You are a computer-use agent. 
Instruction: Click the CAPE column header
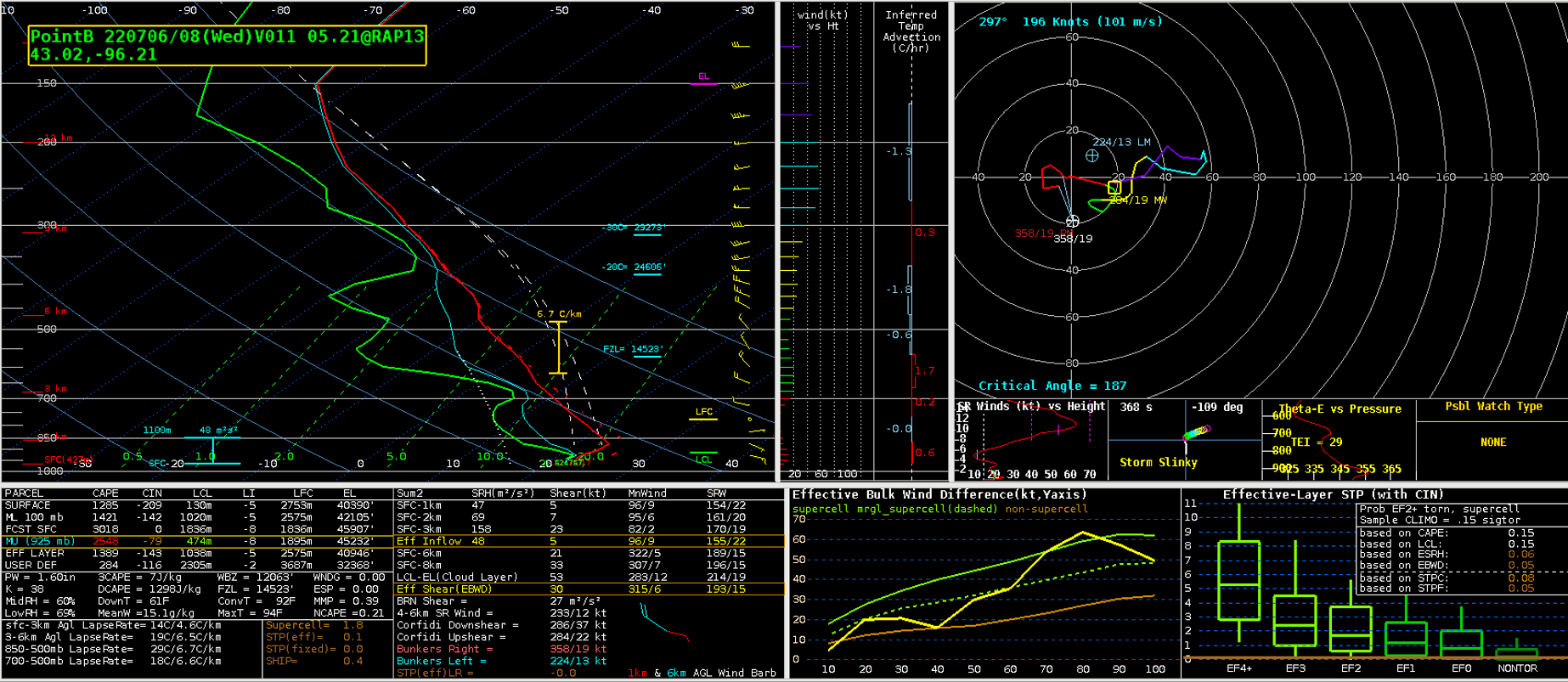105,493
